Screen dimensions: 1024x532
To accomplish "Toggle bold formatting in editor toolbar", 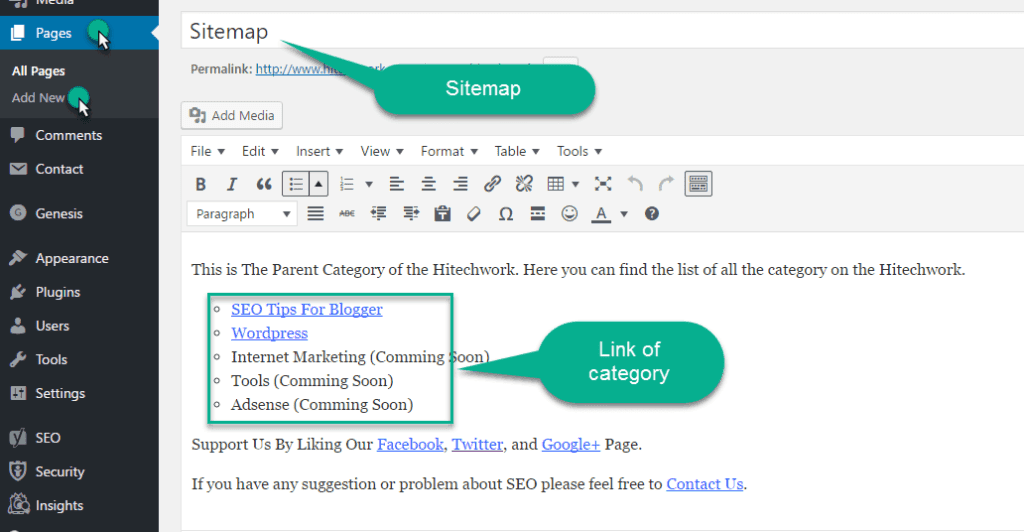I will coord(200,184).
